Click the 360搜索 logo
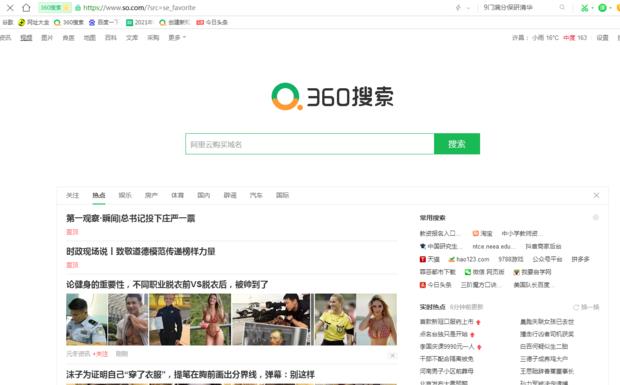620x385 pixels. pyautogui.click(x=333, y=96)
